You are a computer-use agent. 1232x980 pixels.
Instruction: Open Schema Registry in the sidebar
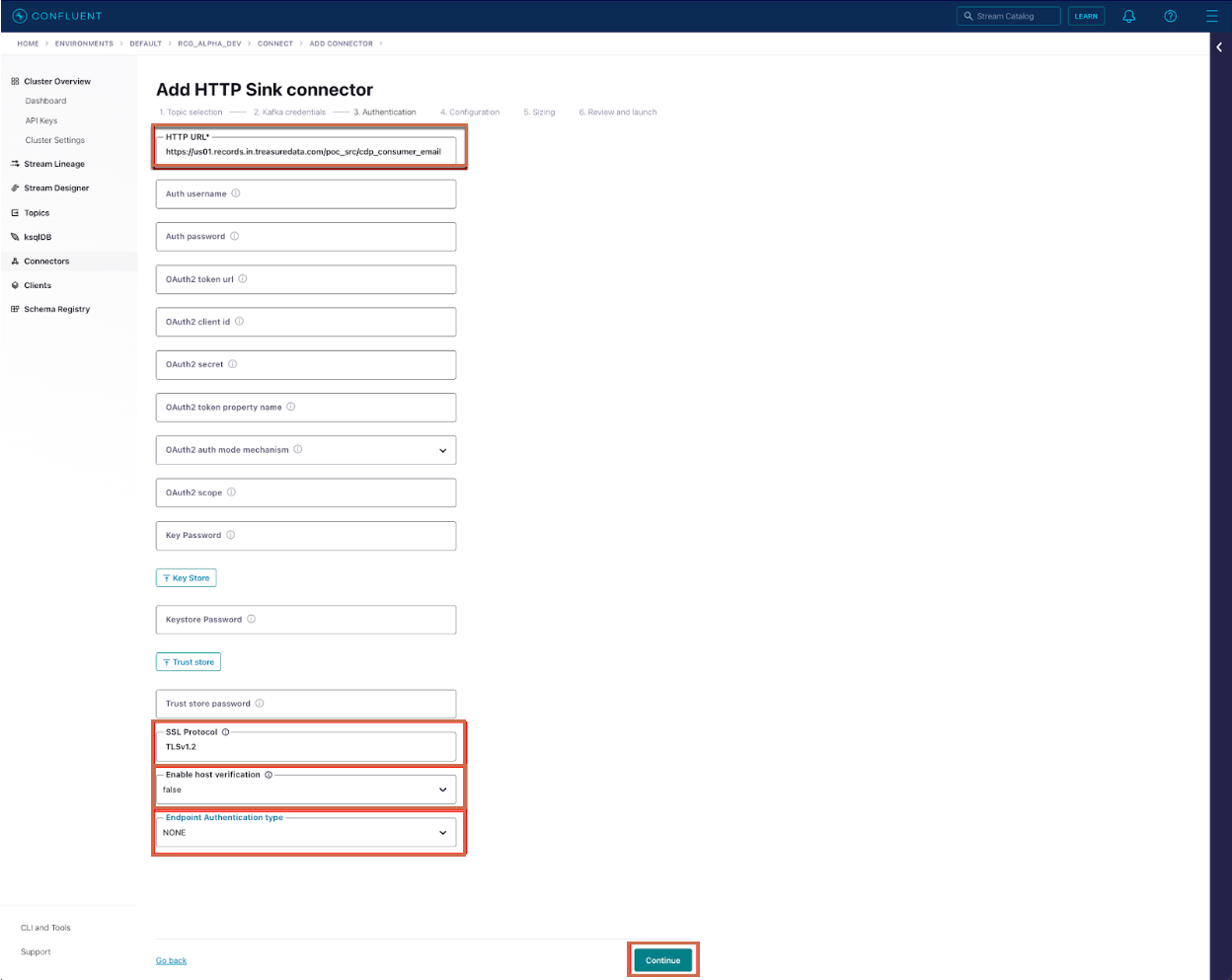pos(56,310)
